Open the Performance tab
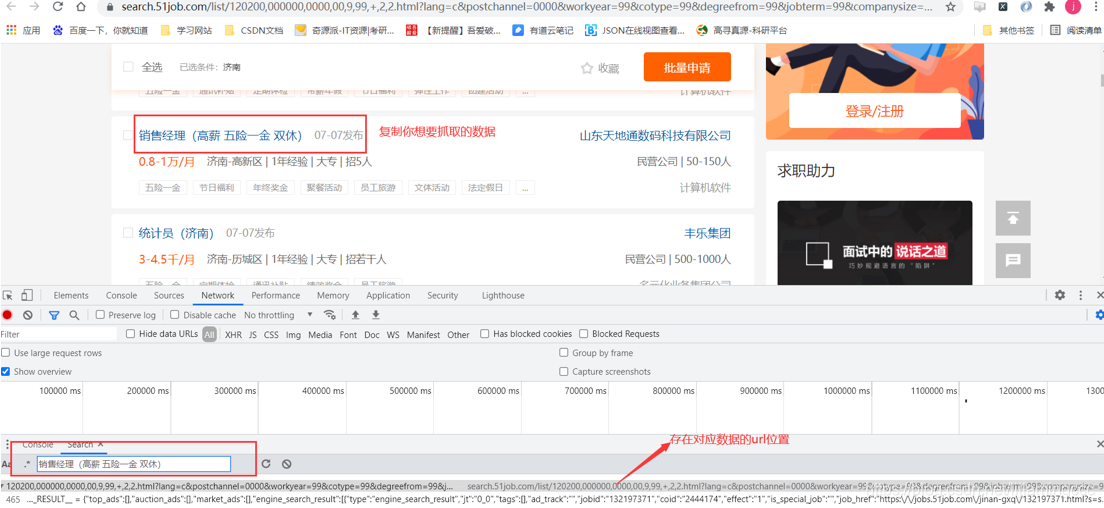 click(x=275, y=296)
